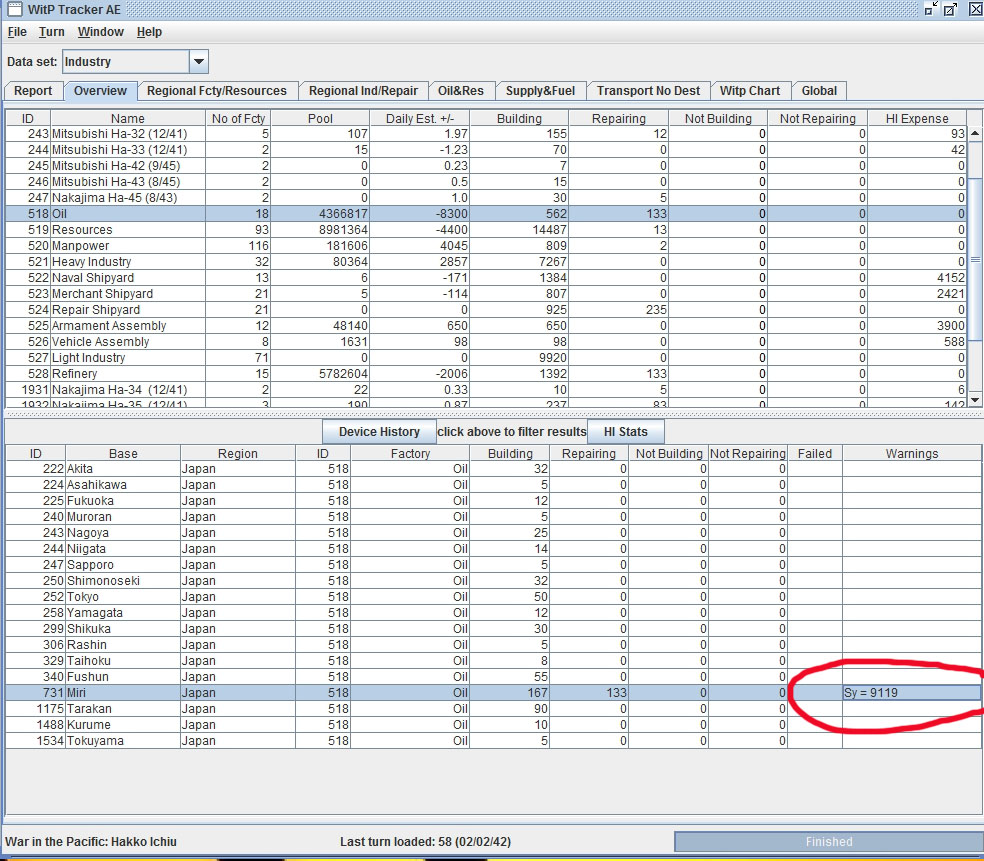Open the Regional Ind/Repair tab
984x861 pixels.
363,91
